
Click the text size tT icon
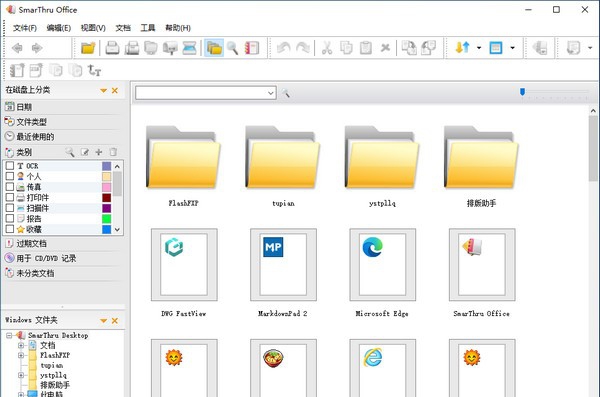(x=94, y=70)
